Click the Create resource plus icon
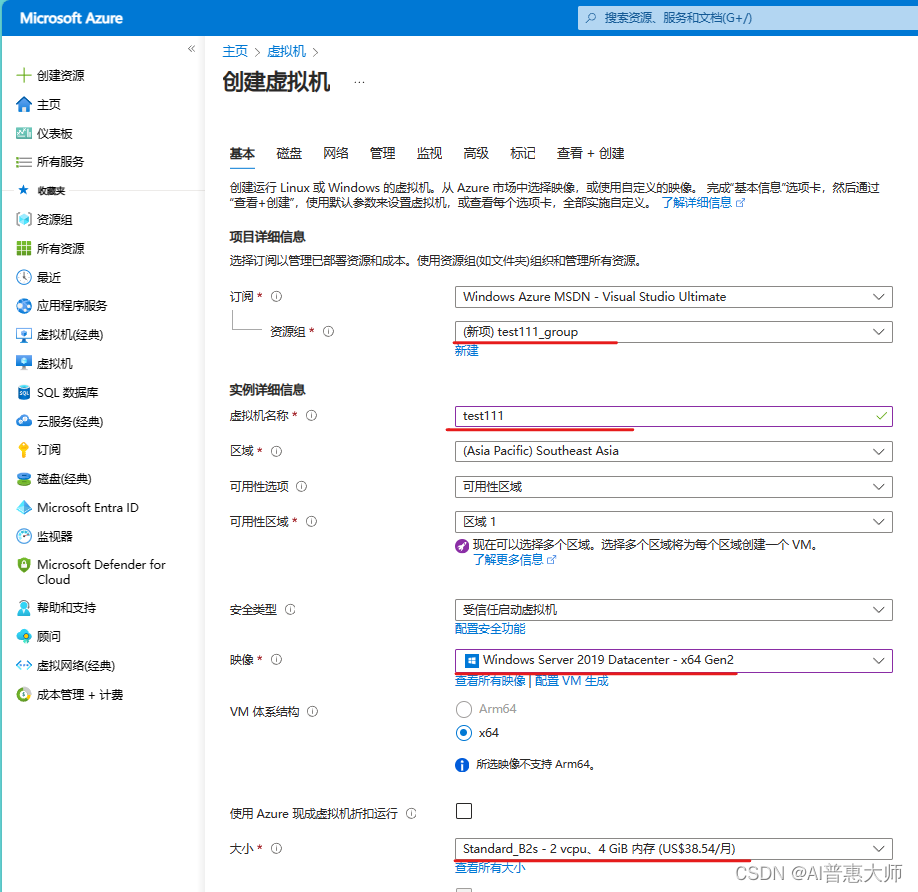 [x=23, y=75]
